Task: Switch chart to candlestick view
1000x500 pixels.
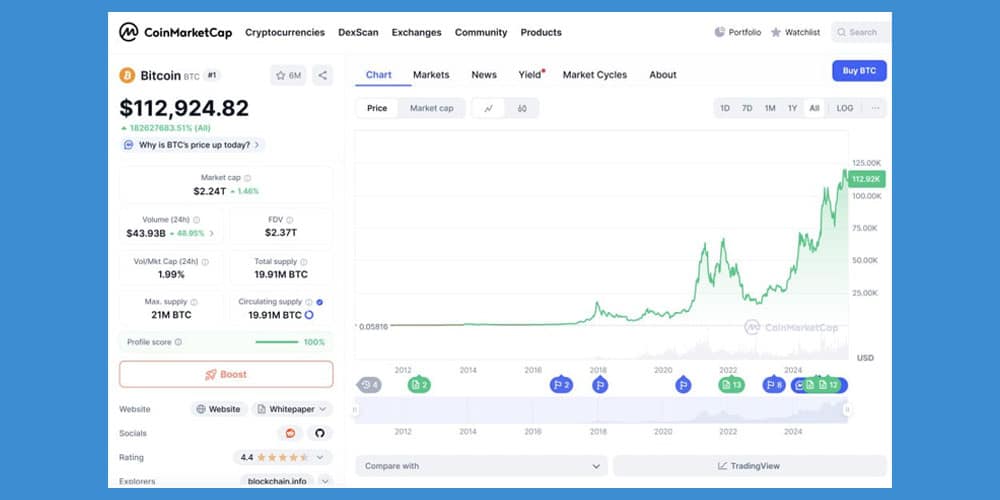Action: [522, 108]
